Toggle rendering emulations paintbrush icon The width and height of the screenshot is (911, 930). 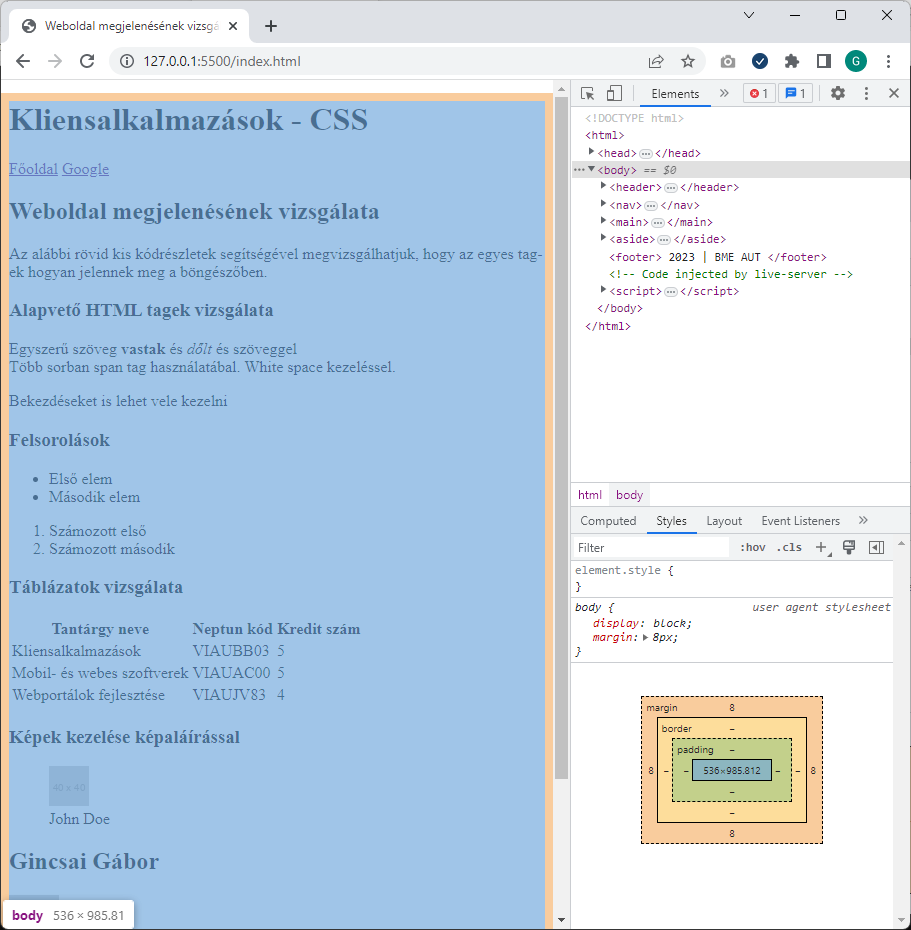(x=849, y=547)
